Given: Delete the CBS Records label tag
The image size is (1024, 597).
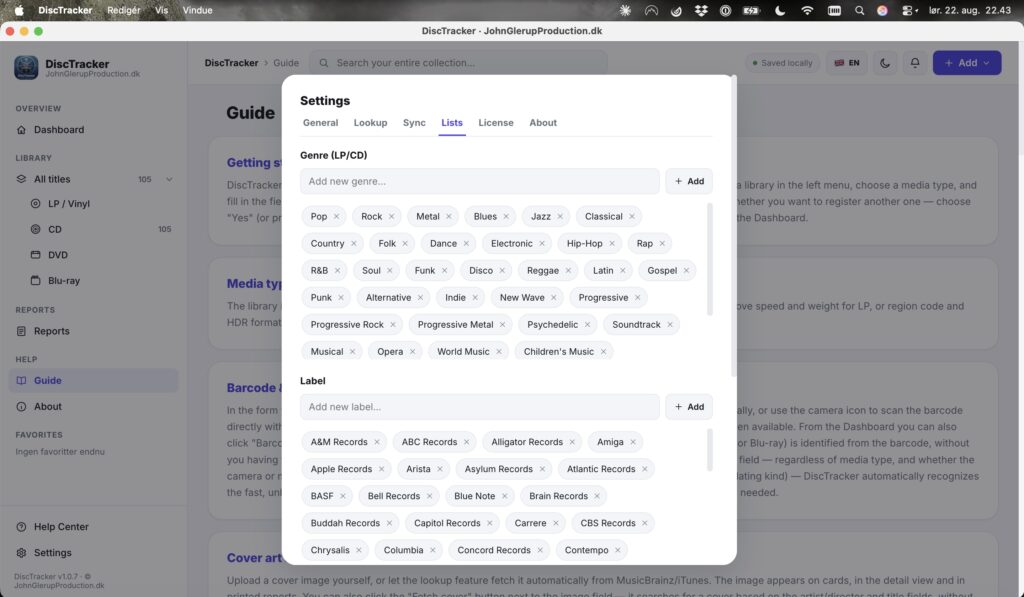Looking at the screenshot, I should [645, 523].
